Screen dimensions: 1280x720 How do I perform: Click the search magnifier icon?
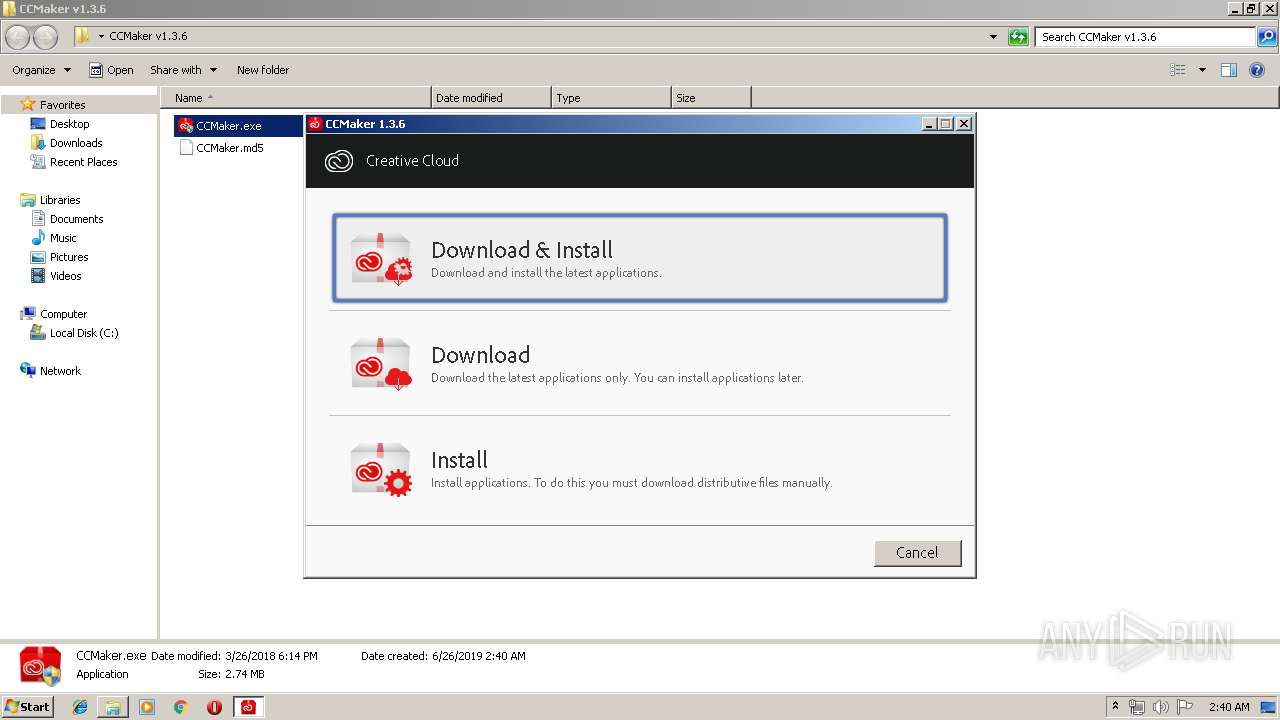pos(1267,37)
